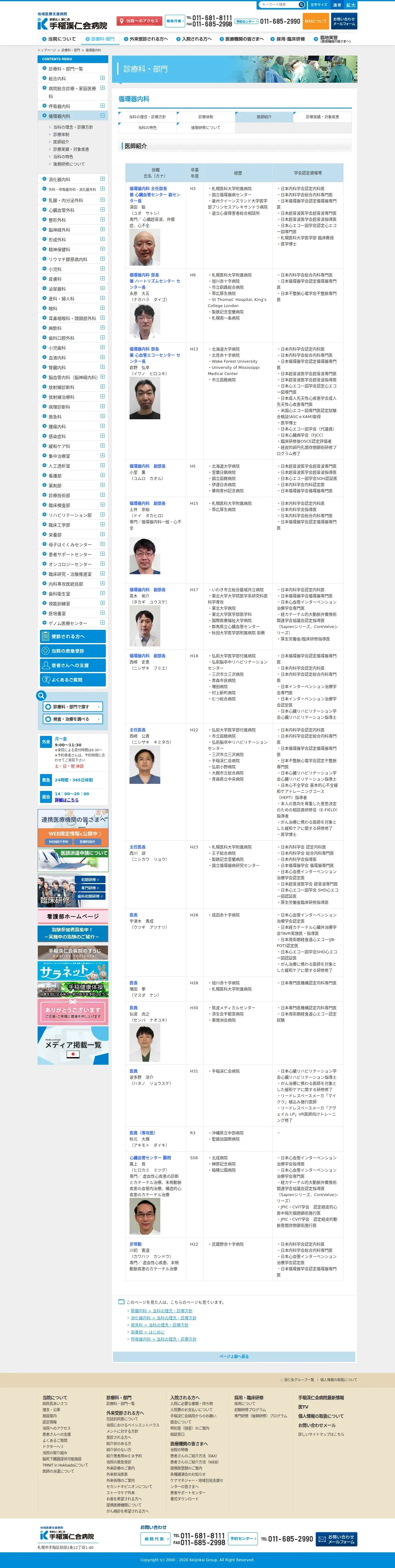Click the photo of 廣上 貢
The height and width of the screenshot is (1568, 395).
click(x=145, y=1216)
